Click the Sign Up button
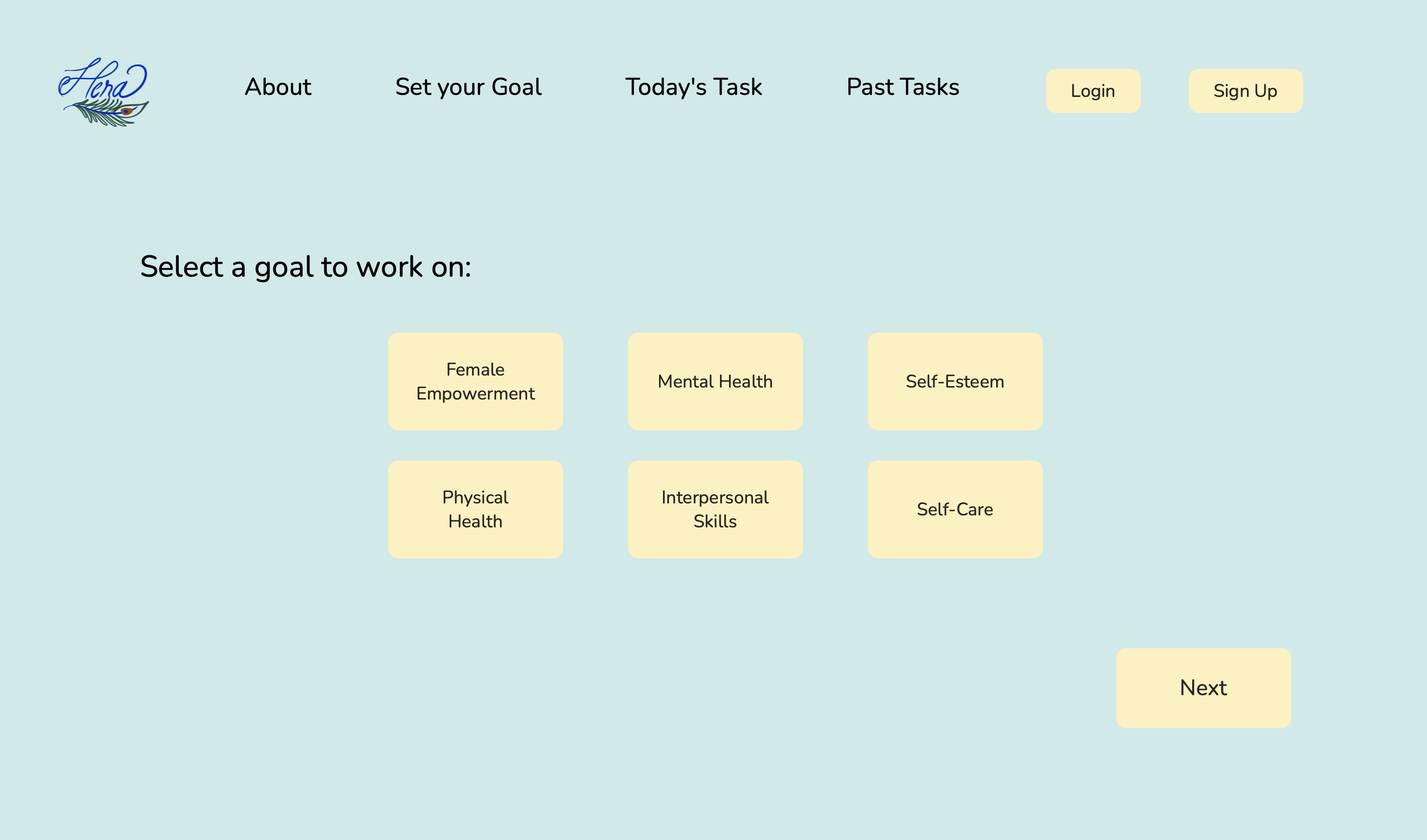Image resolution: width=1427 pixels, height=840 pixels. coord(1245,90)
